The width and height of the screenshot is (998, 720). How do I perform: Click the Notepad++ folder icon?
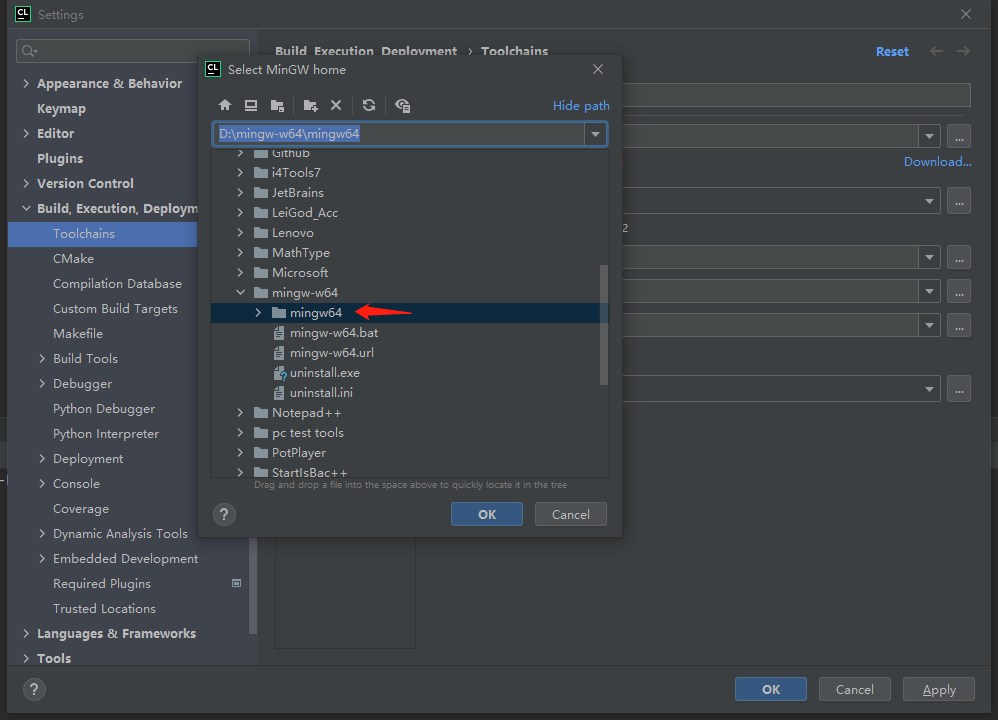click(260, 413)
